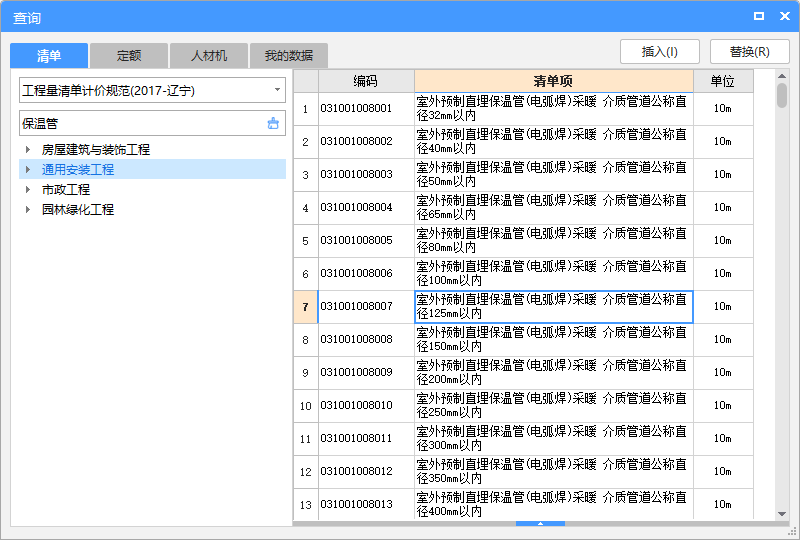Expand the 通用安装工程 node
800x540 pixels.
pos(28,169)
